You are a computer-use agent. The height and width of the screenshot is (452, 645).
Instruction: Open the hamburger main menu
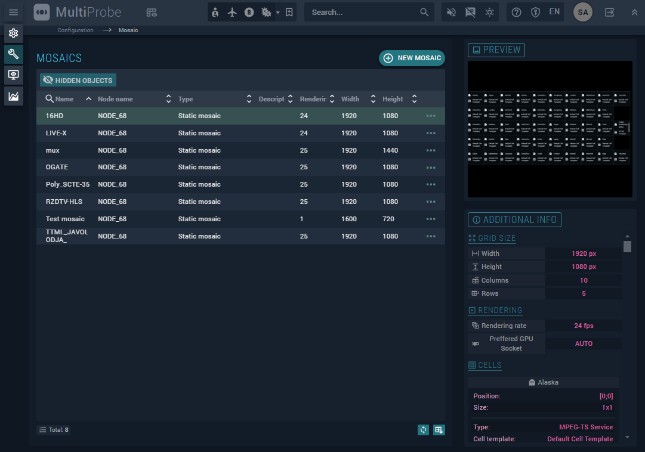13,12
